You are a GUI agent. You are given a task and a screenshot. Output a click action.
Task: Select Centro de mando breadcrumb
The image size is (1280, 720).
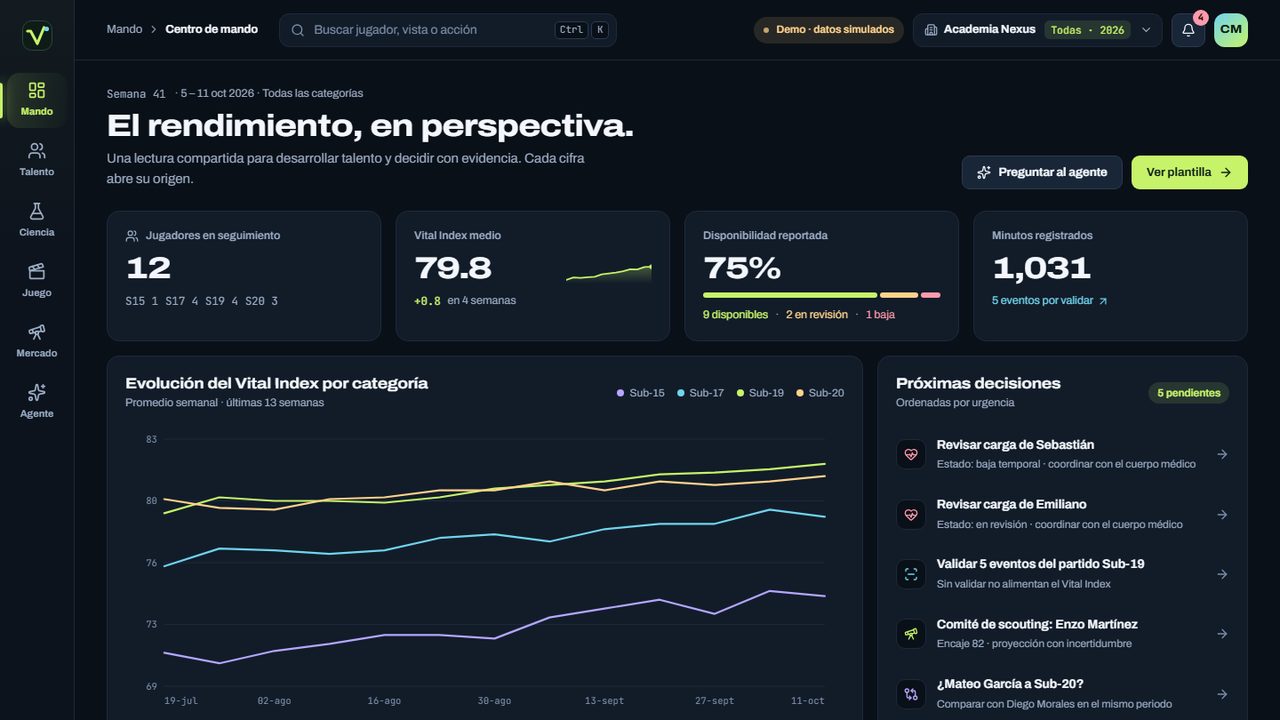click(x=212, y=29)
